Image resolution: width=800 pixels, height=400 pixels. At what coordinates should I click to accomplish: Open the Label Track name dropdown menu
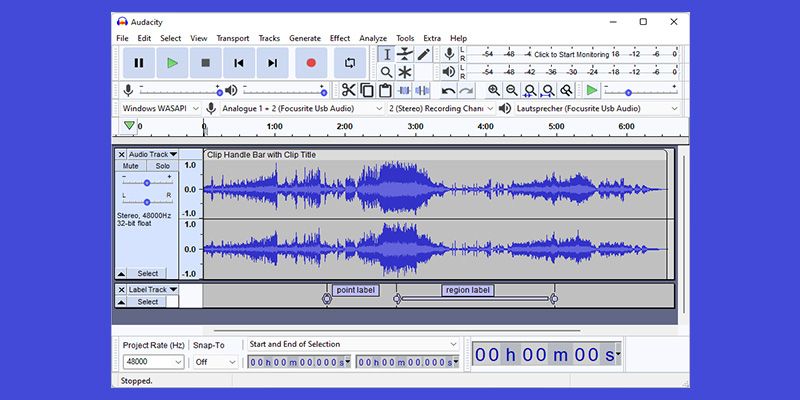pos(152,289)
